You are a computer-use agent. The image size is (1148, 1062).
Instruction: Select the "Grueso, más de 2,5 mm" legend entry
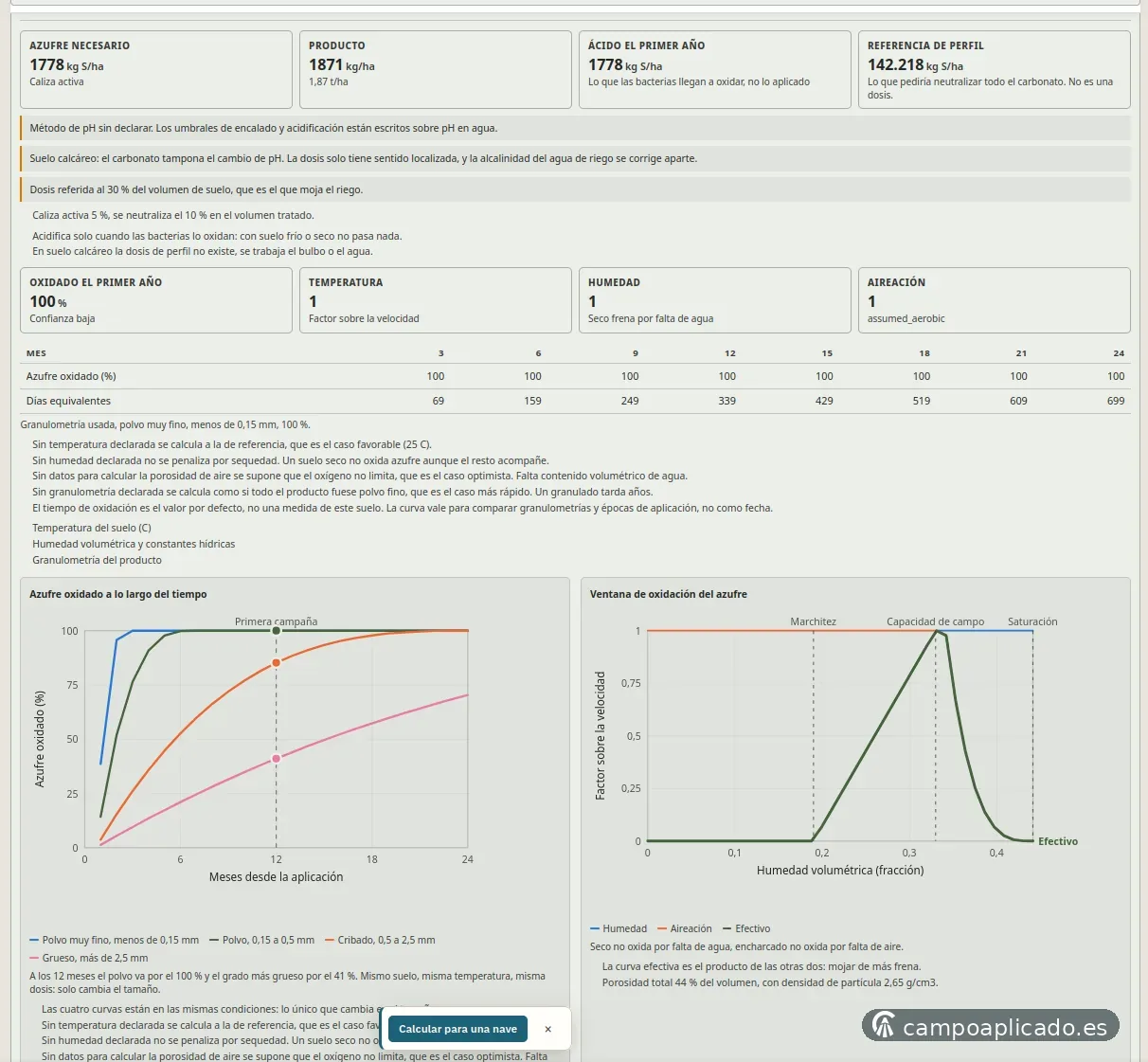[x=89, y=958]
